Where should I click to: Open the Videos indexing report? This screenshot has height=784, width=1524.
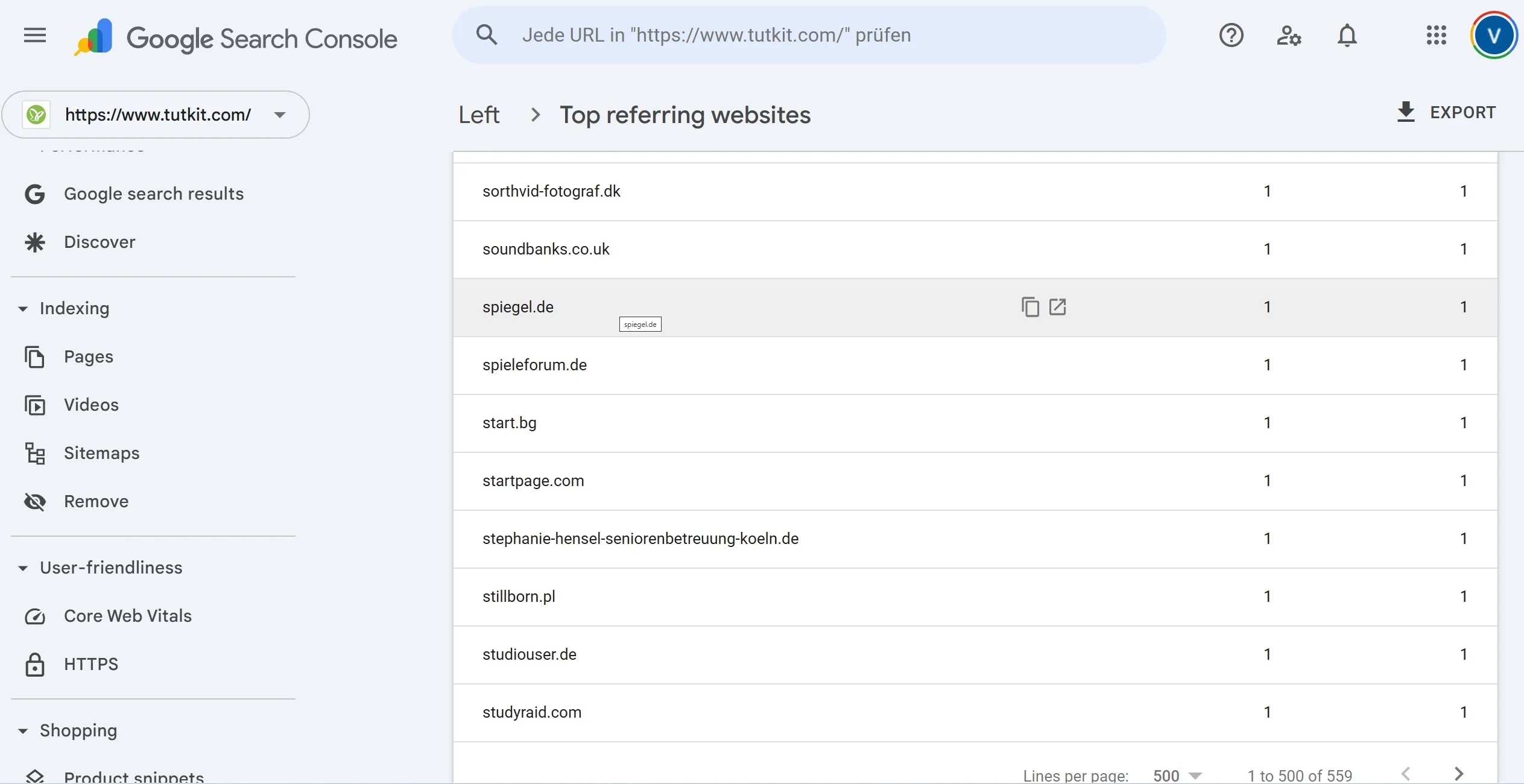tap(92, 405)
